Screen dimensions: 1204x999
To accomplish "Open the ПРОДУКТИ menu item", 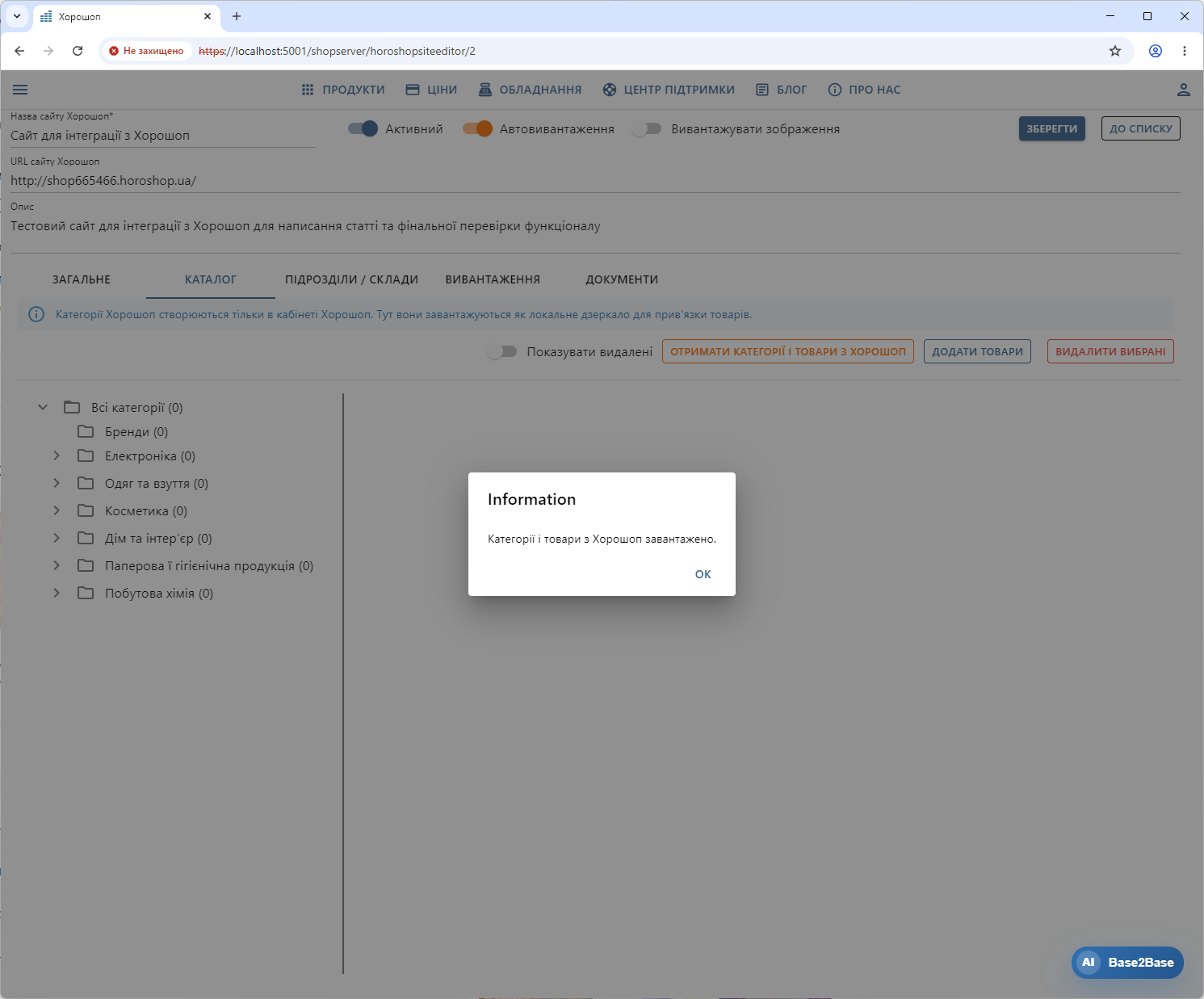I will [343, 90].
